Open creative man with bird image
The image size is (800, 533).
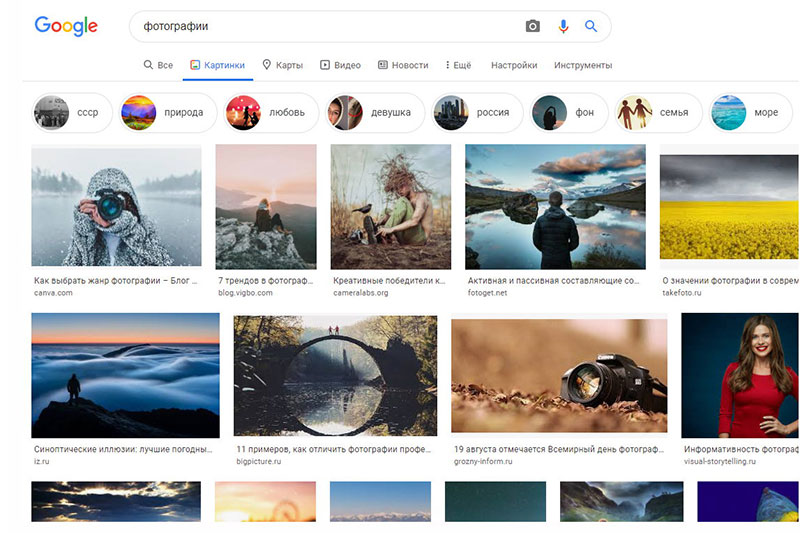(391, 207)
